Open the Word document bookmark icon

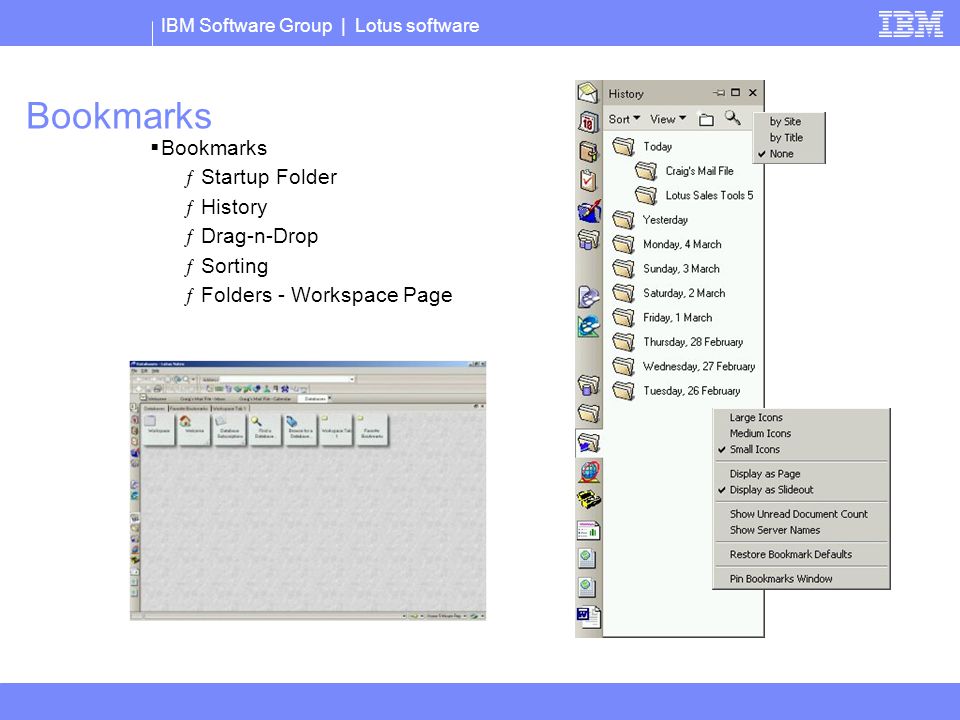pos(588,617)
